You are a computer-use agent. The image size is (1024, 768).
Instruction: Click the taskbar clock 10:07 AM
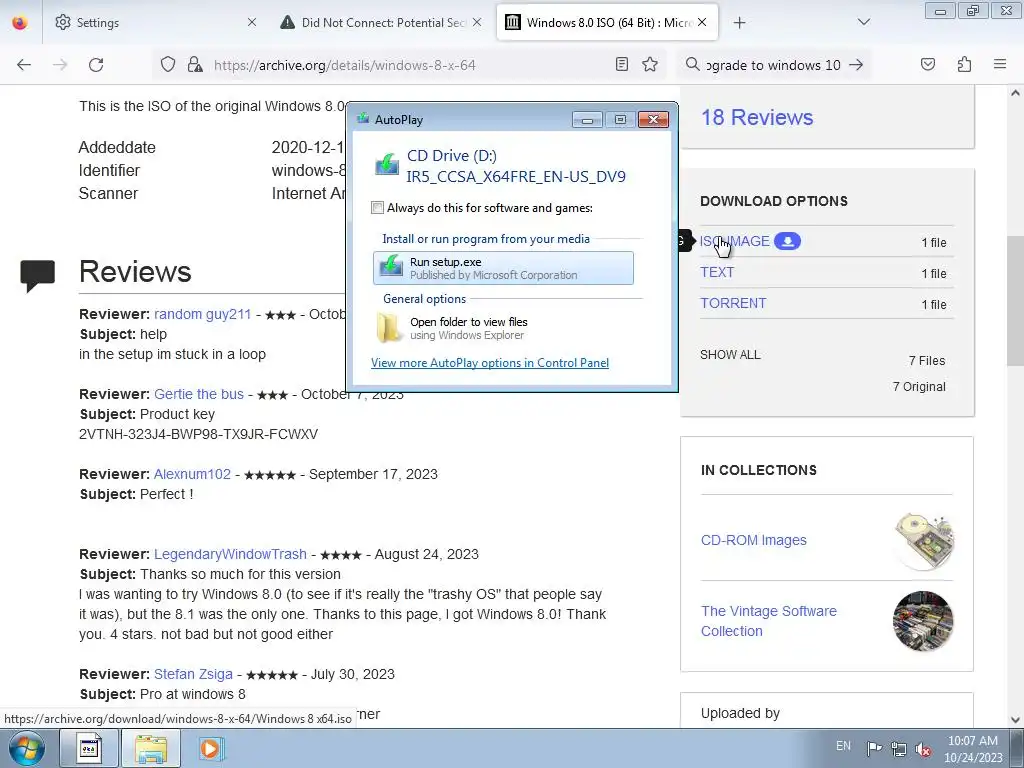point(973,749)
